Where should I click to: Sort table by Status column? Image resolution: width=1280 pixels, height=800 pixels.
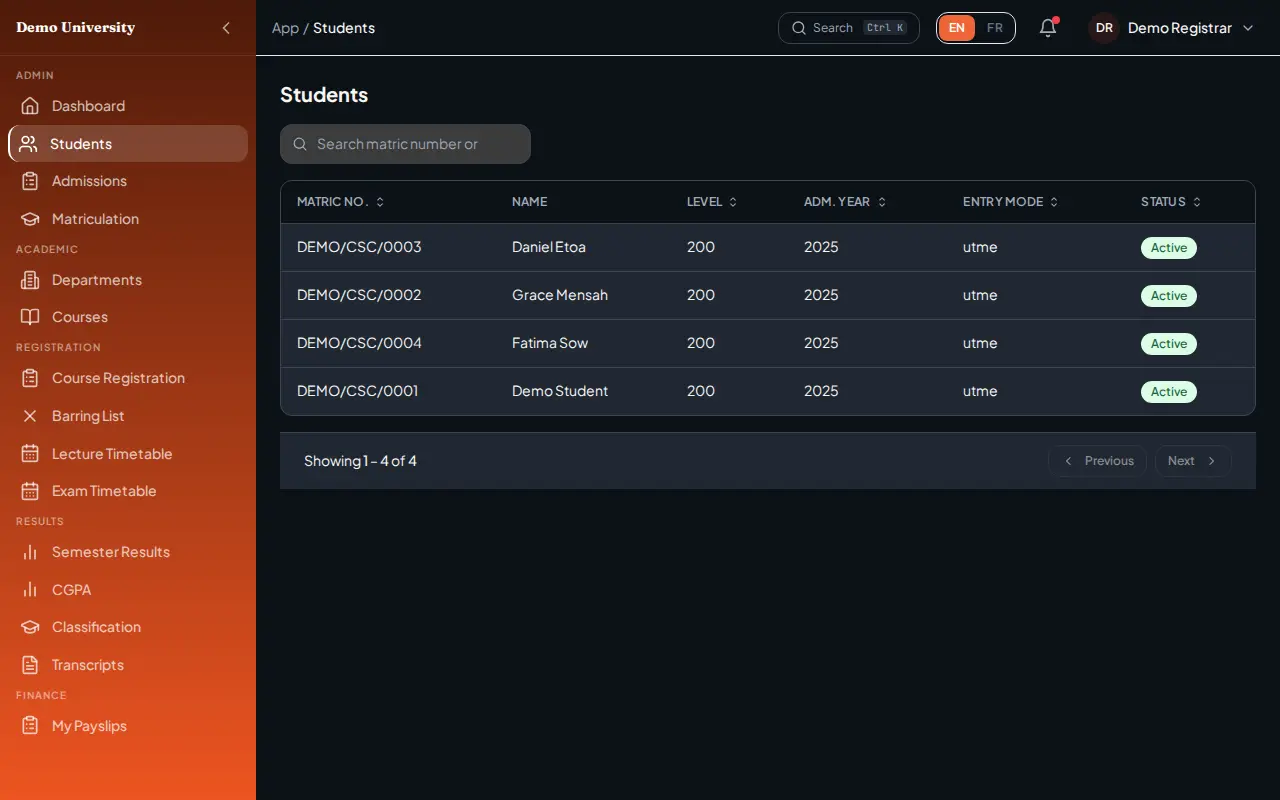coord(1171,202)
